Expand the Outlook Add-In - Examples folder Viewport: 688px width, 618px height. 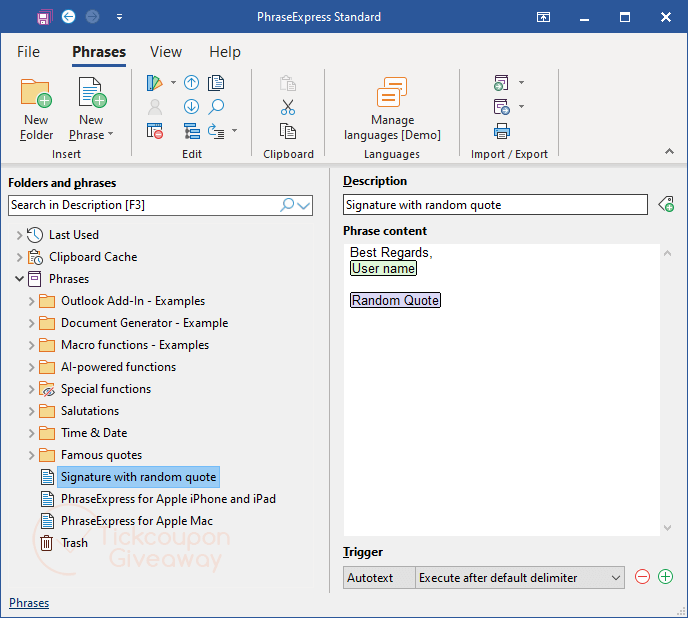31,301
